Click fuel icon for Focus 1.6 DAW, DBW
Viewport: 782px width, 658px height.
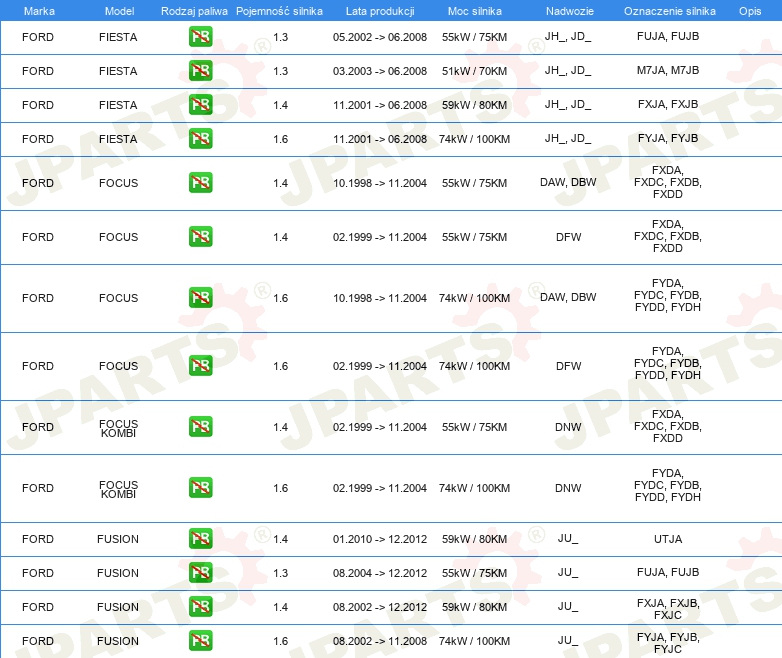pyautogui.click(x=200, y=297)
